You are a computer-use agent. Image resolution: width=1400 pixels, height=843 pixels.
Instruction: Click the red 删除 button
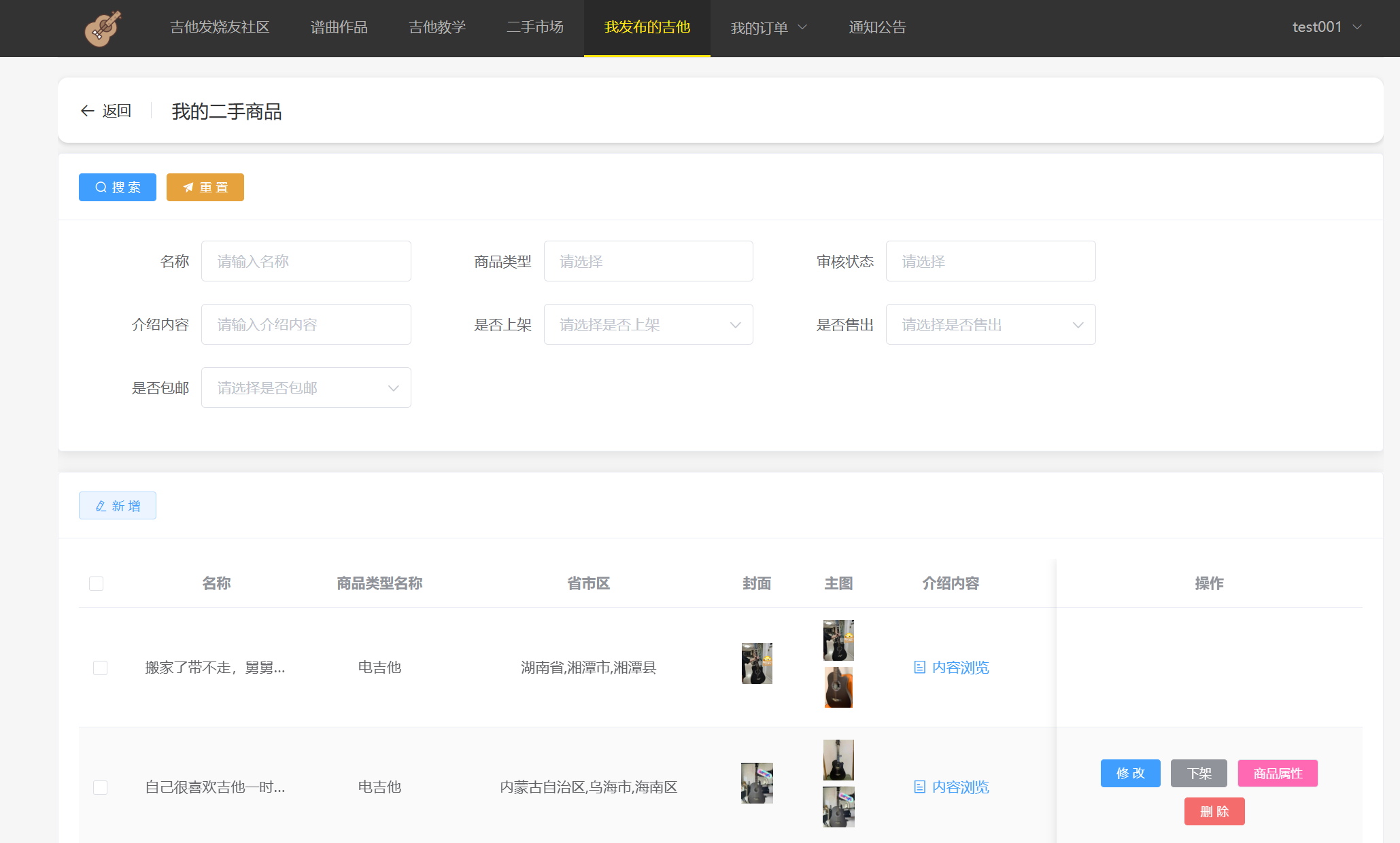[1214, 811]
